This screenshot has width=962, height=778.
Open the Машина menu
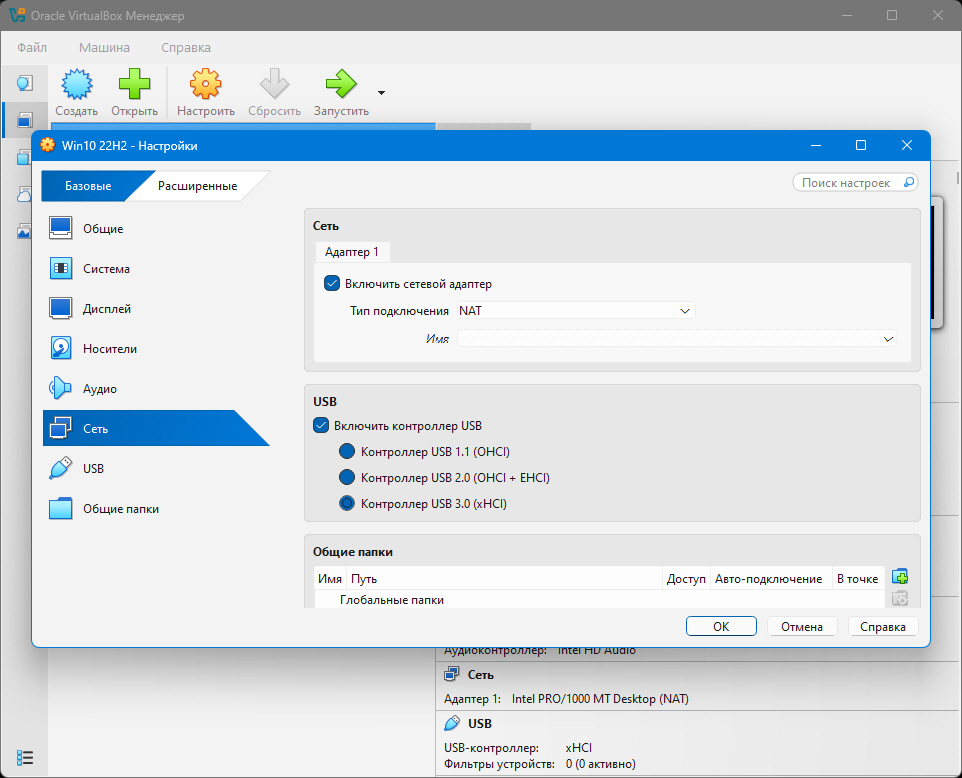pos(104,47)
